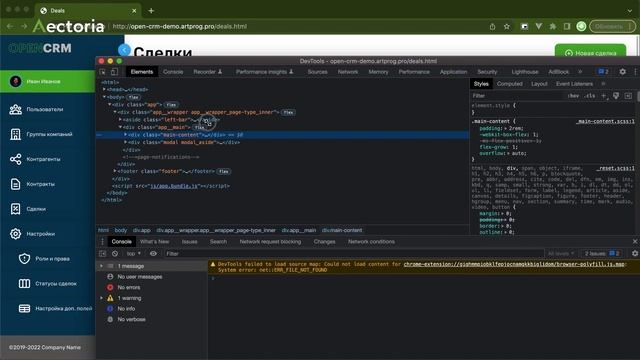Open the Lighthouse tab
The image size is (640, 360).
pyautogui.click(x=524, y=72)
